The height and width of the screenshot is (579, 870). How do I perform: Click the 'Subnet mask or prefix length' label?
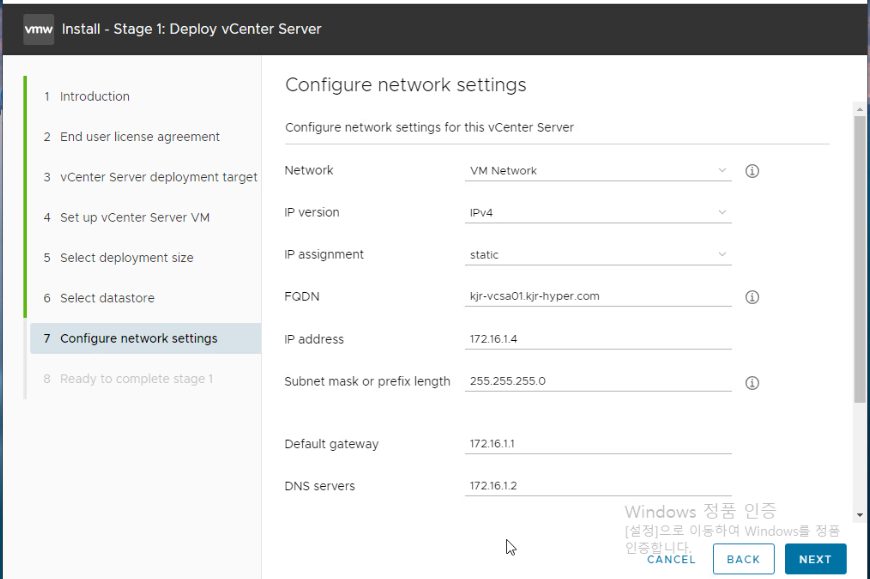pos(367,382)
